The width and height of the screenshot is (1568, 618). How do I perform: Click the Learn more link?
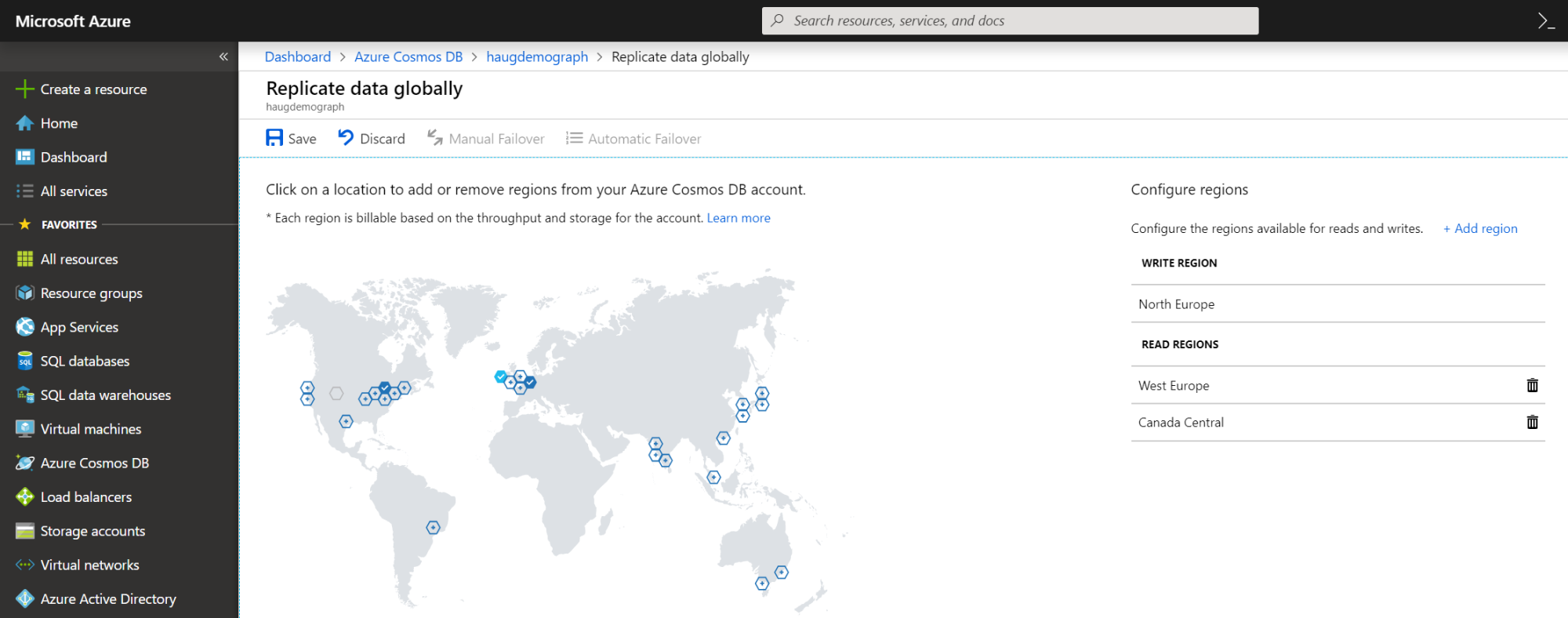pos(739,218)
